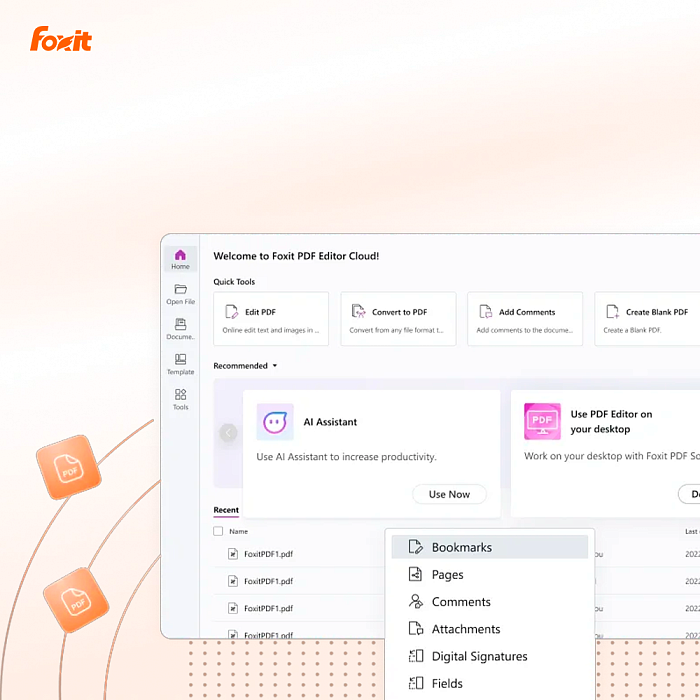The height and width of the screenshot is (700, 700).
Task: Select the Template sidebar icon
Action: point(180,360)
